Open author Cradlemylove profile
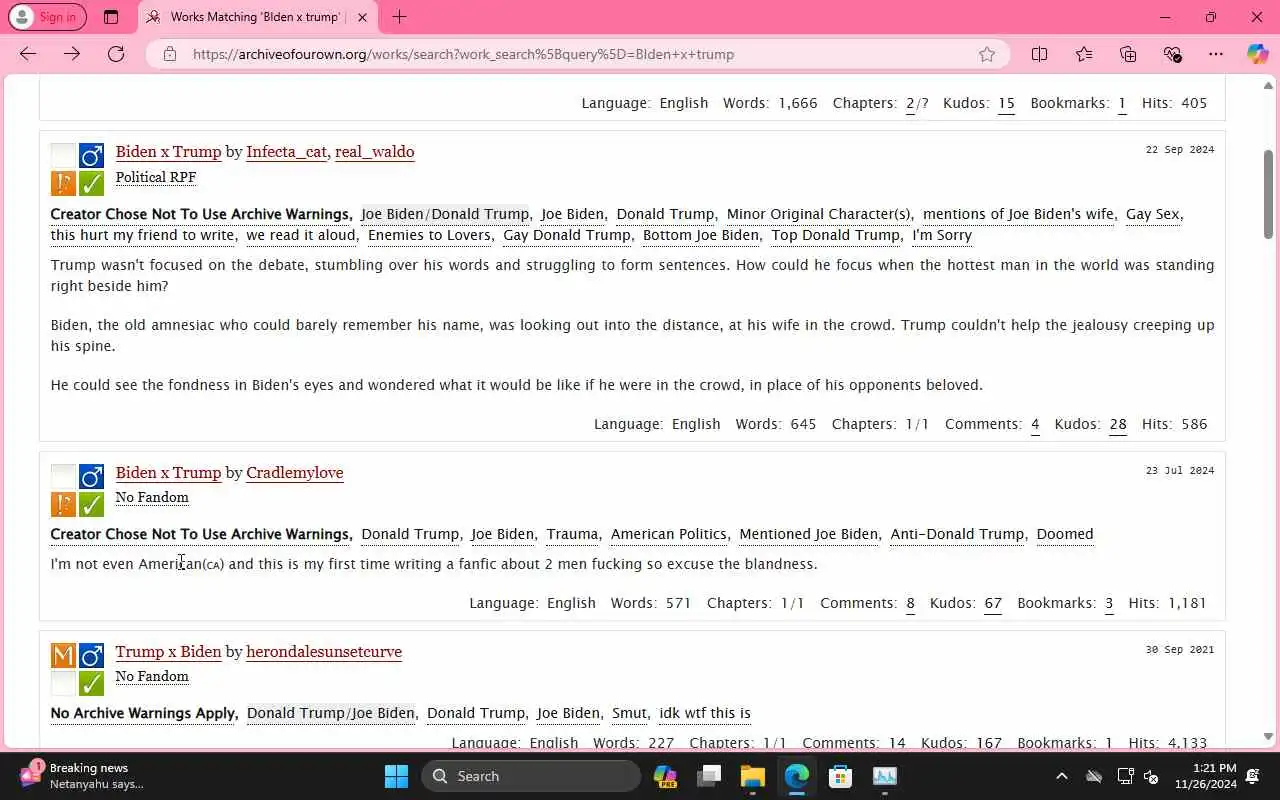Image resolution: width=1280 pixels, height=800 pixels. pyautogui.click(x=294, y=473)
